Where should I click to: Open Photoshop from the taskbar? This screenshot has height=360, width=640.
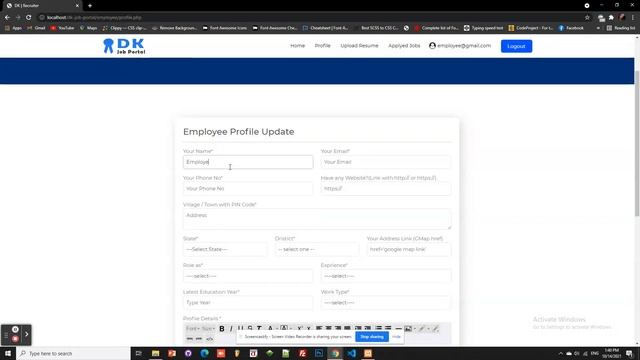[319, 353]
